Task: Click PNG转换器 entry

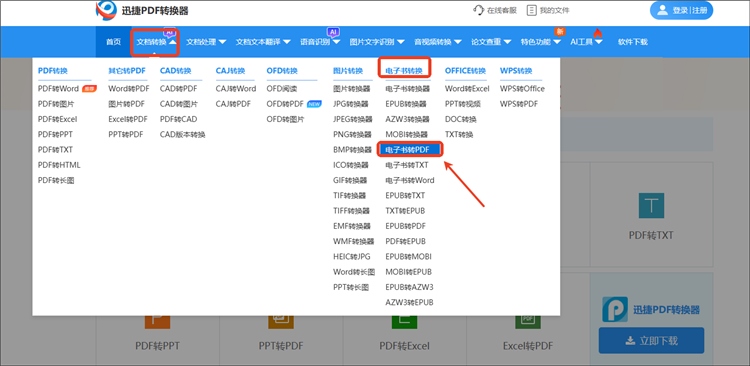Action: click(x=352, y=134)
